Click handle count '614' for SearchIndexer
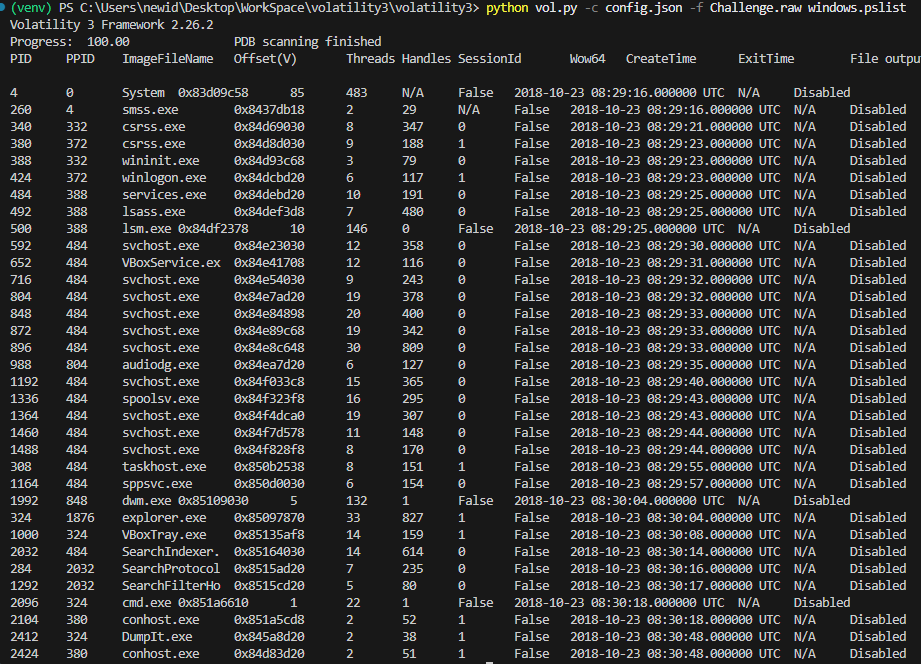921x664 pixels. pyautogui.click(x=412, y=552)
